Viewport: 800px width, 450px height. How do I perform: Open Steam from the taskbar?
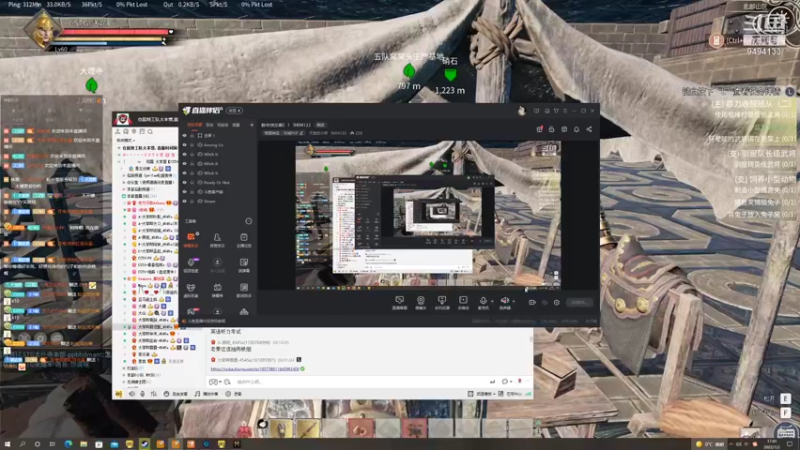pos(144,444)
